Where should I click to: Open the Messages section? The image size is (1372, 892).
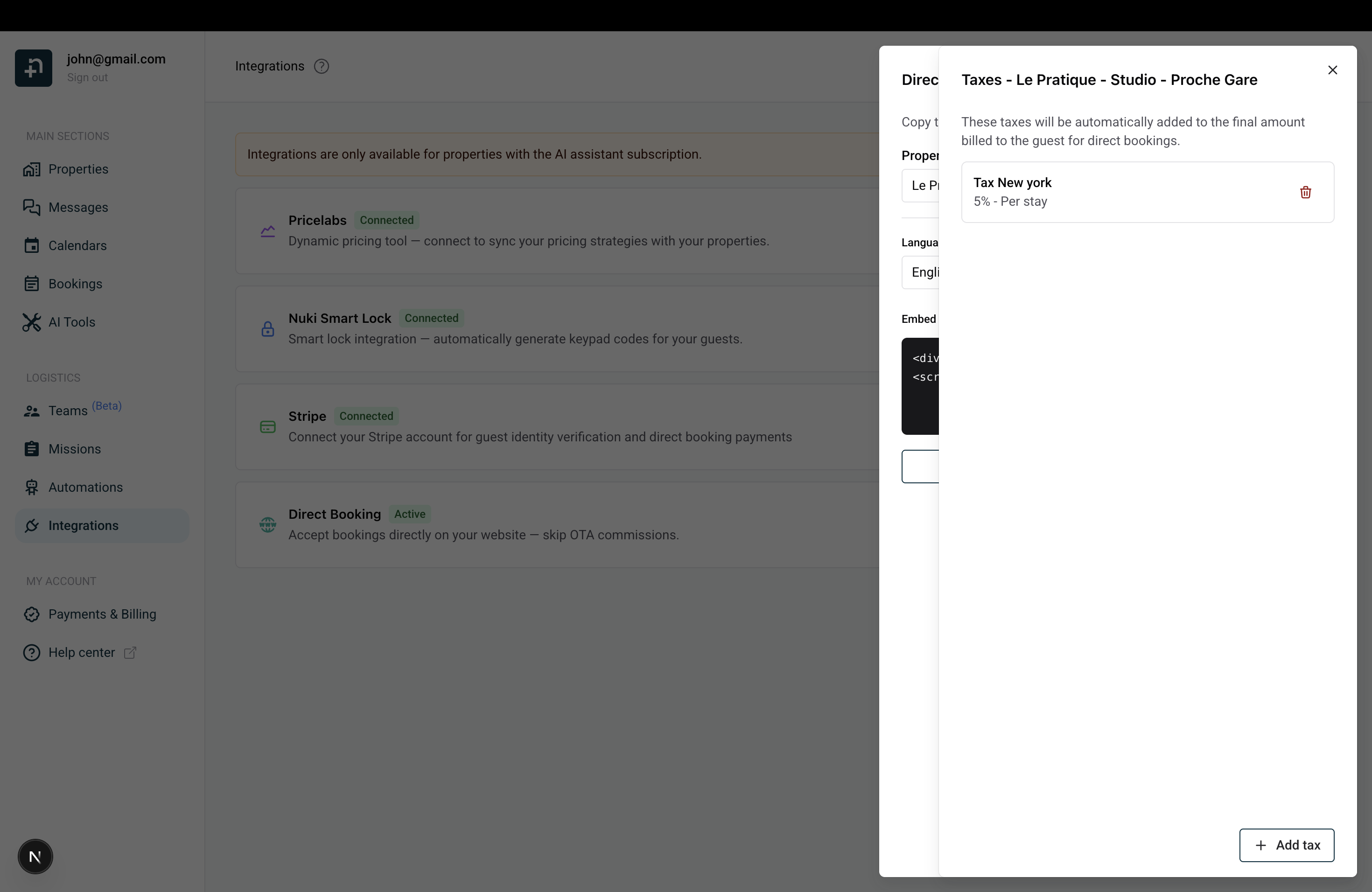click(x=102, y=208)
